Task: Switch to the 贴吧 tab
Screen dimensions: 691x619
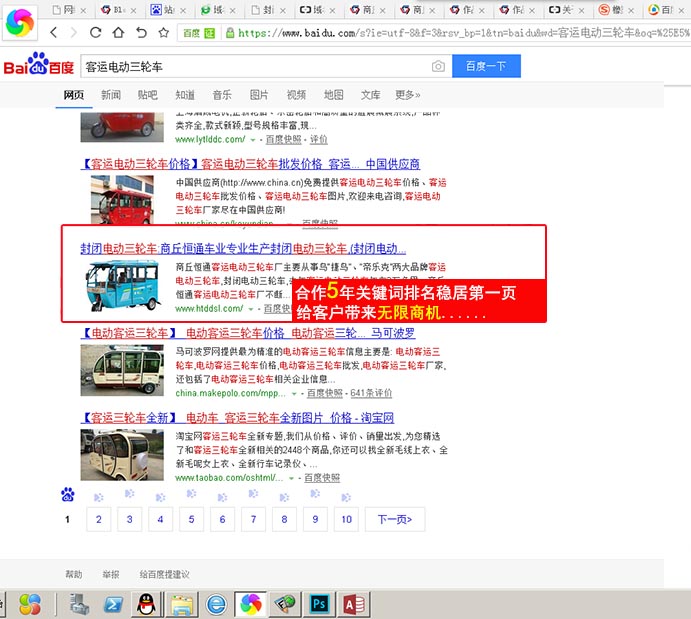Action: (x=148, y=95)
